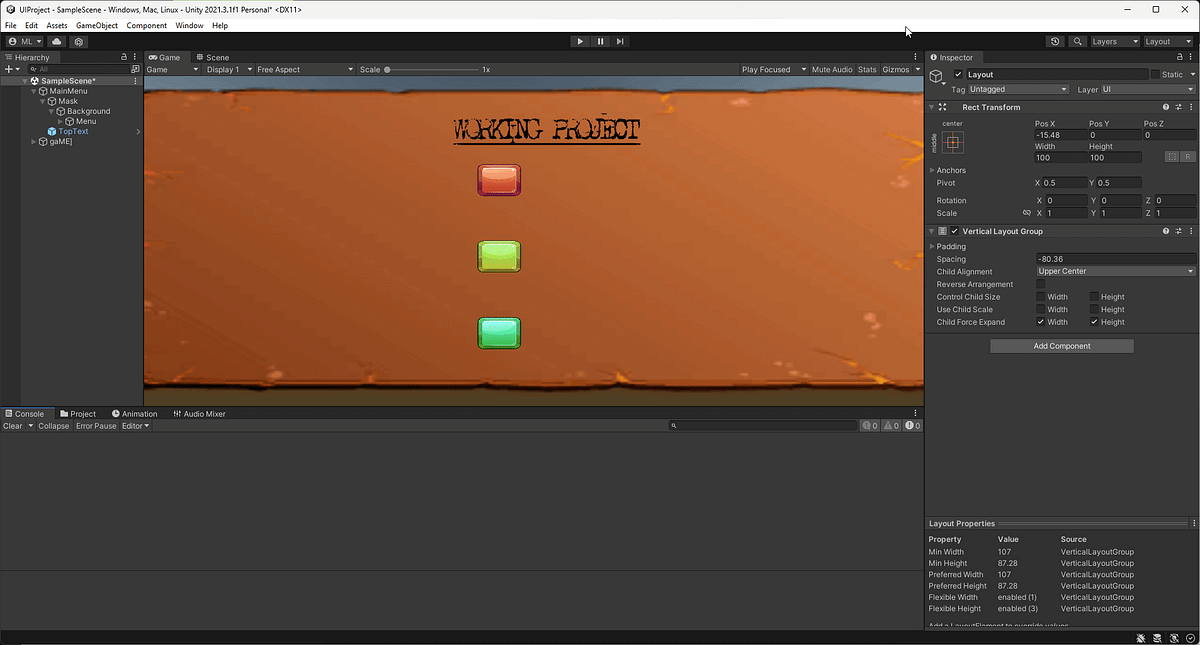Screen dimensions: 1200x645
Task: Enable the Static checkbox for Layout
Action: 1155,74
